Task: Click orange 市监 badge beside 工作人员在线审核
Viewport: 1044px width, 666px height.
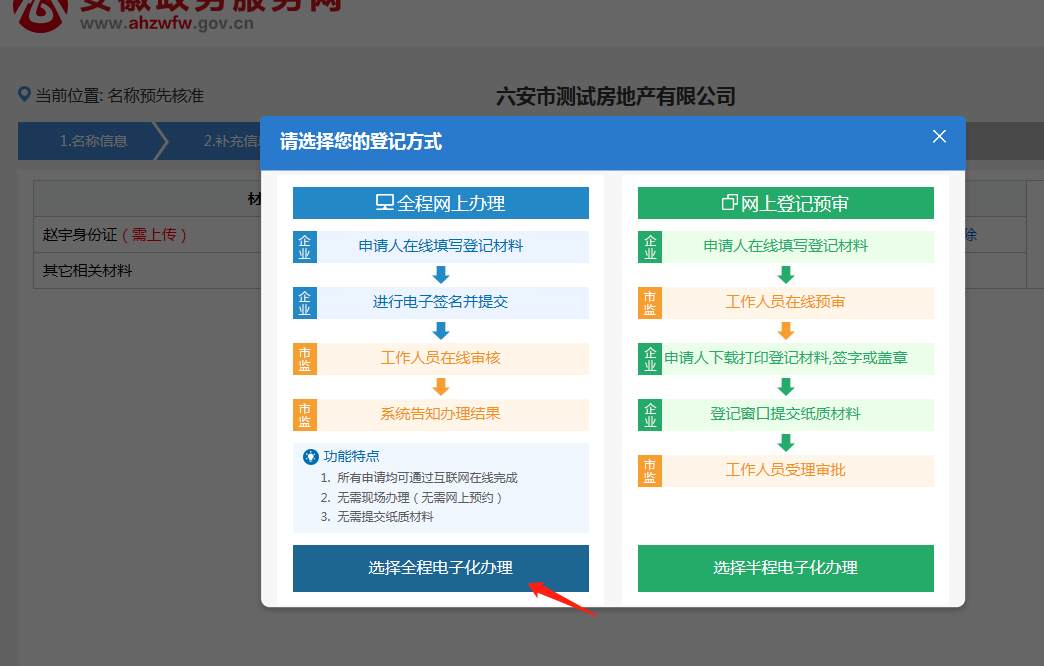Action: [x=304, y=359]
